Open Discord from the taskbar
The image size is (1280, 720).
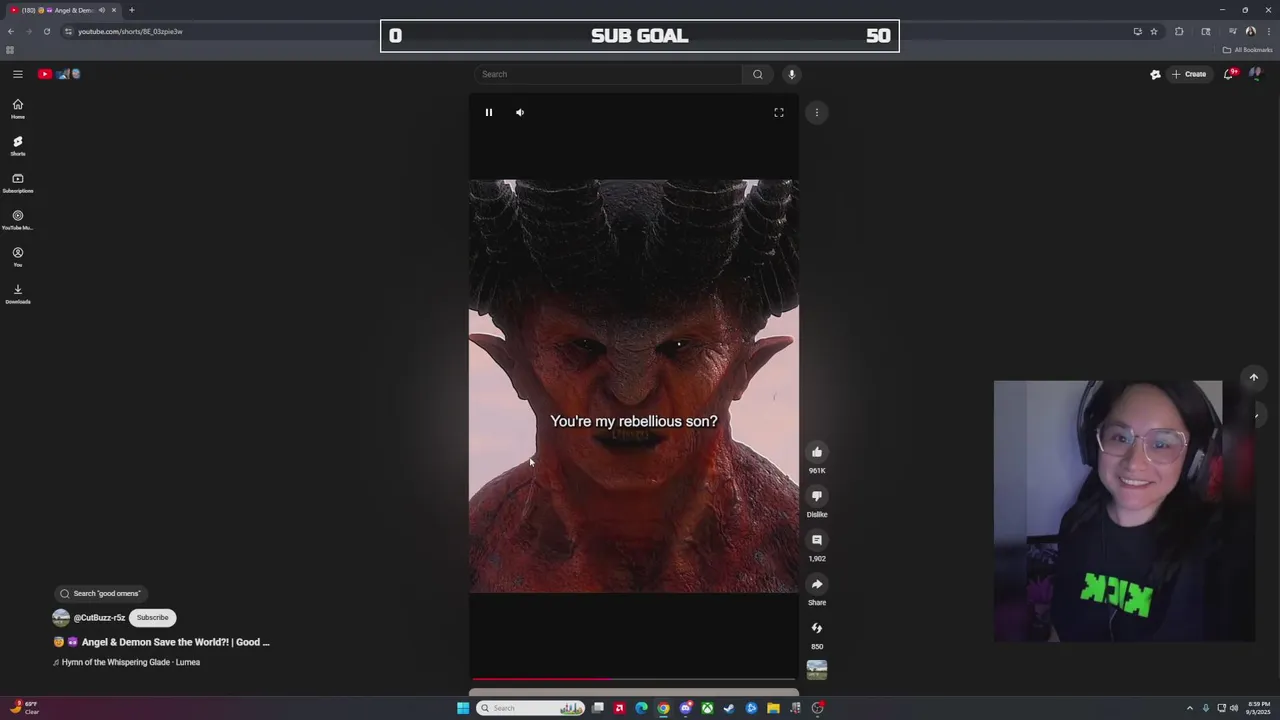[x=685, y=708]
